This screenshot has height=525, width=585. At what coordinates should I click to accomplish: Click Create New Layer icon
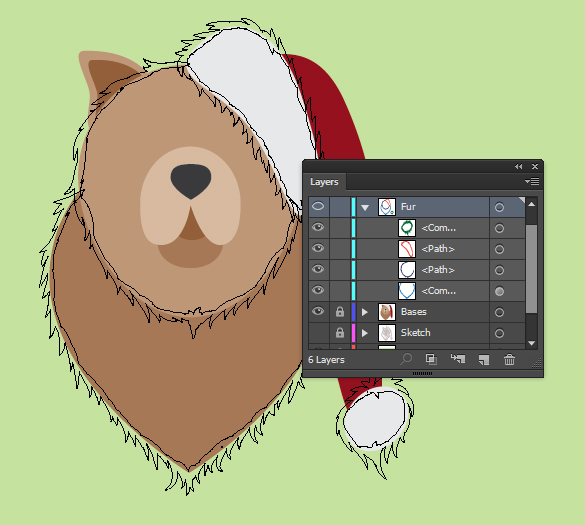click(x=484, y=360)
